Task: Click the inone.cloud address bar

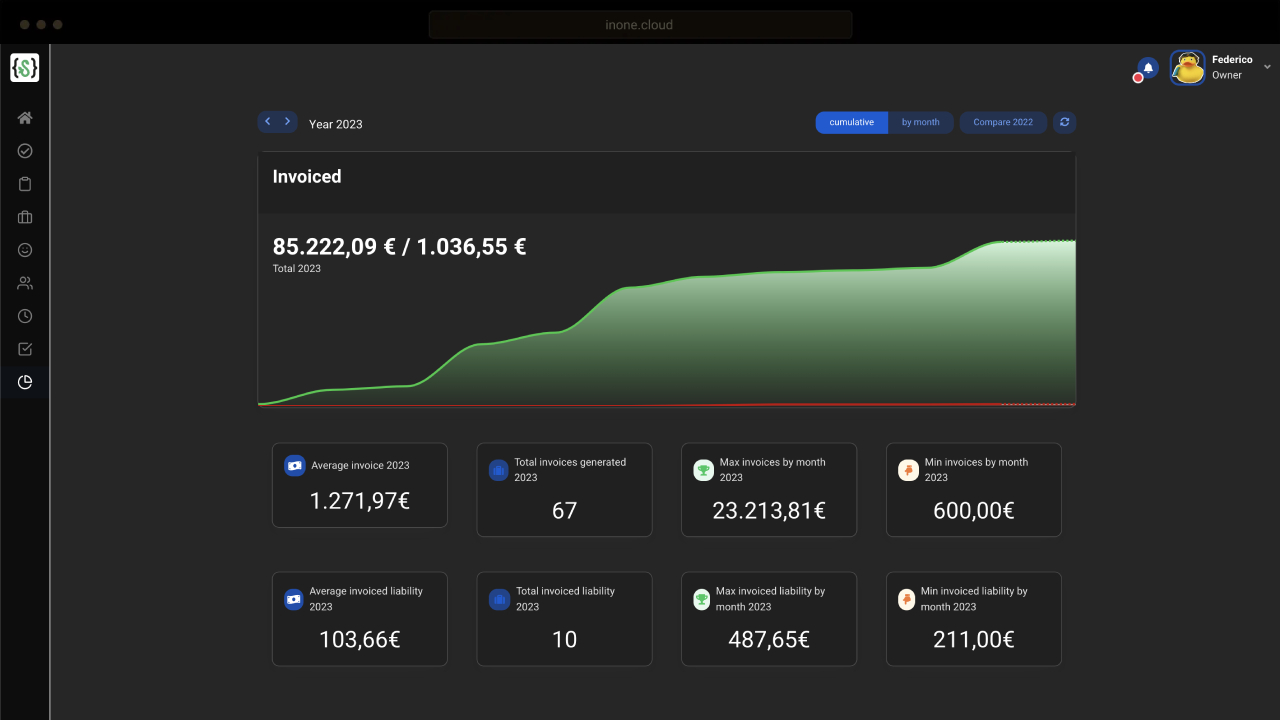Action: click(640, 24)
